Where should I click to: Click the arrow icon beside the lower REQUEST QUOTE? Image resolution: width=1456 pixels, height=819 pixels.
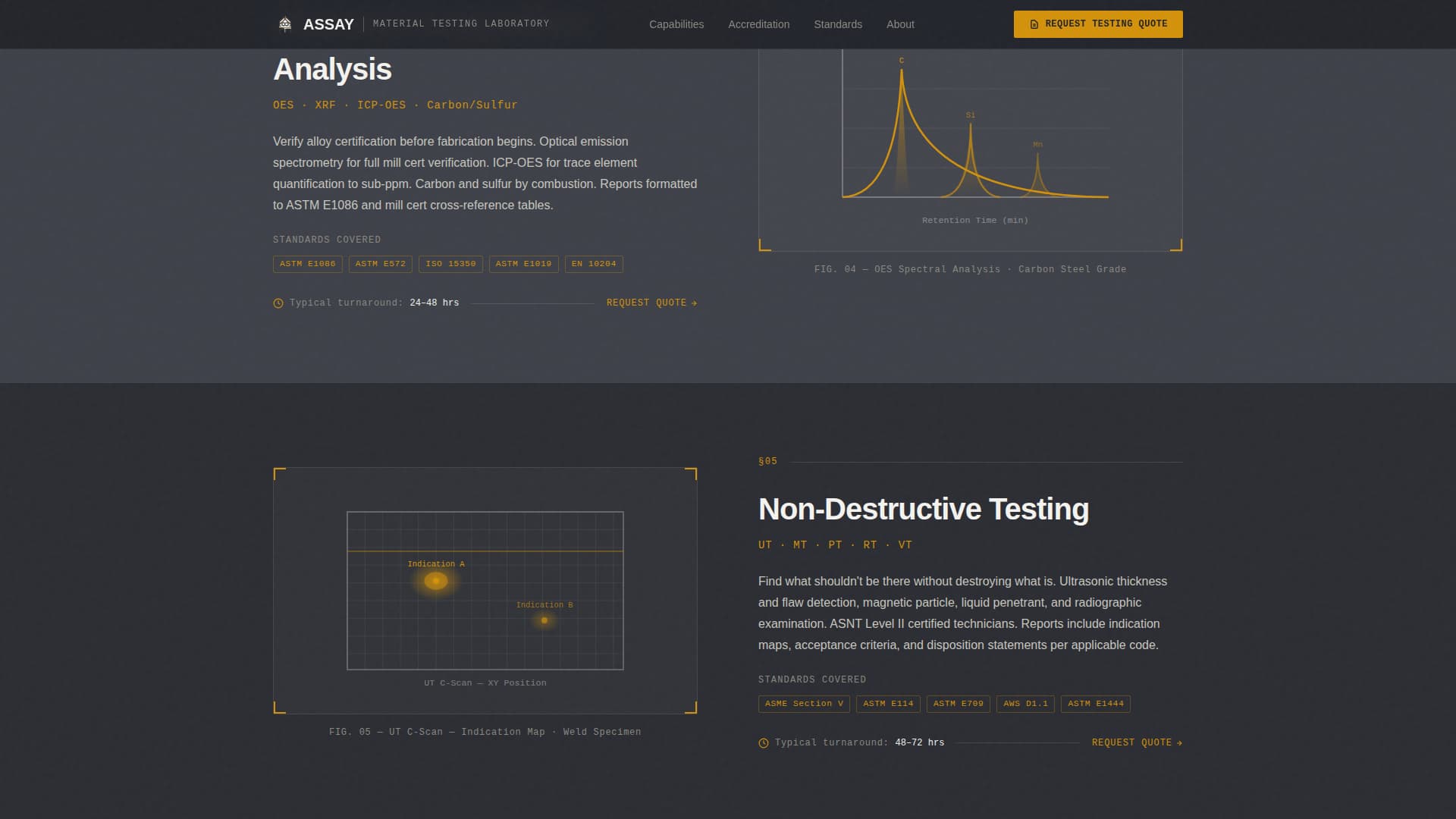coord(1178,742)
